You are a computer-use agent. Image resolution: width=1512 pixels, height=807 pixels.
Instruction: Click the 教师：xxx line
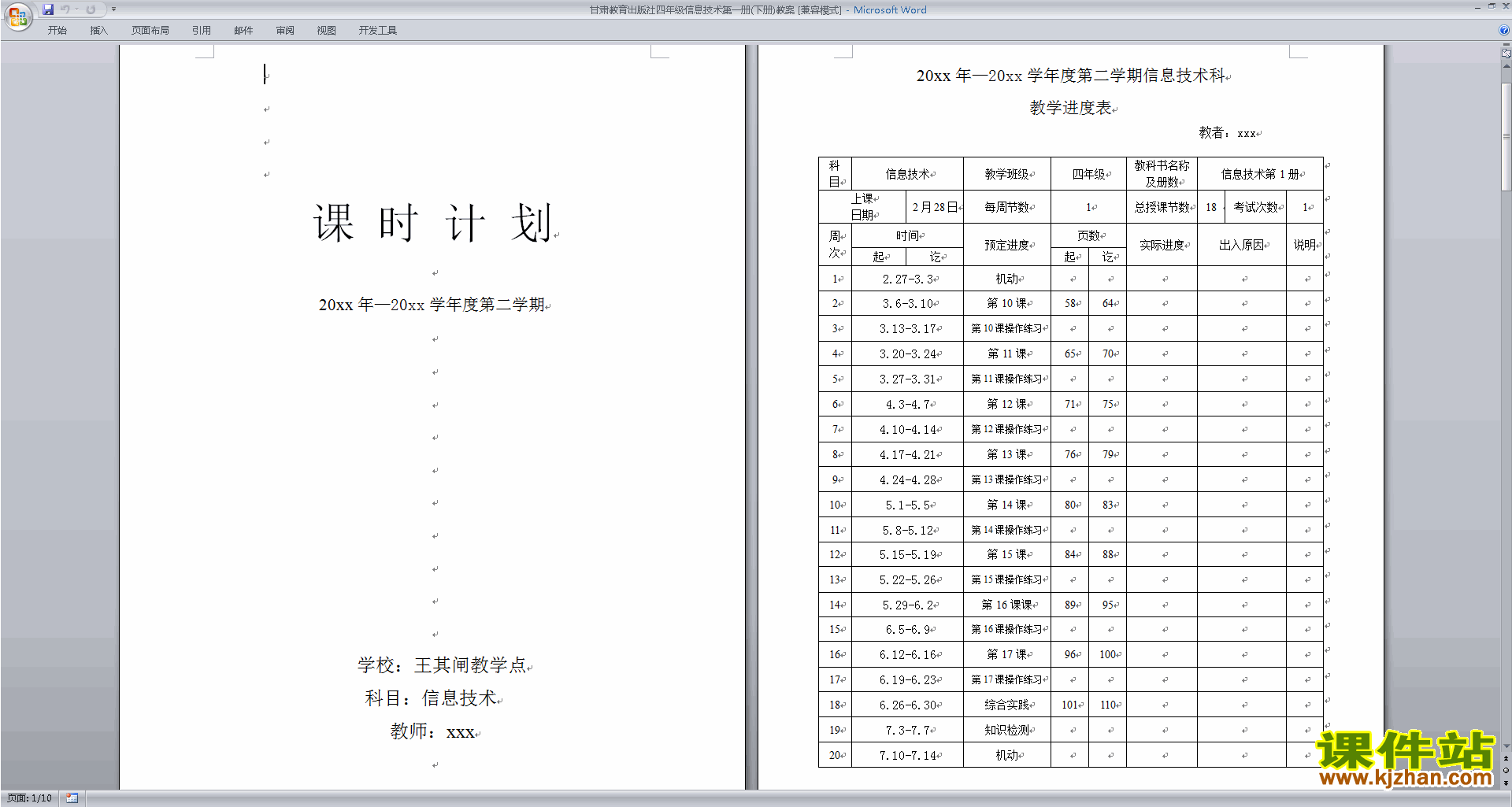pos(432,732)
